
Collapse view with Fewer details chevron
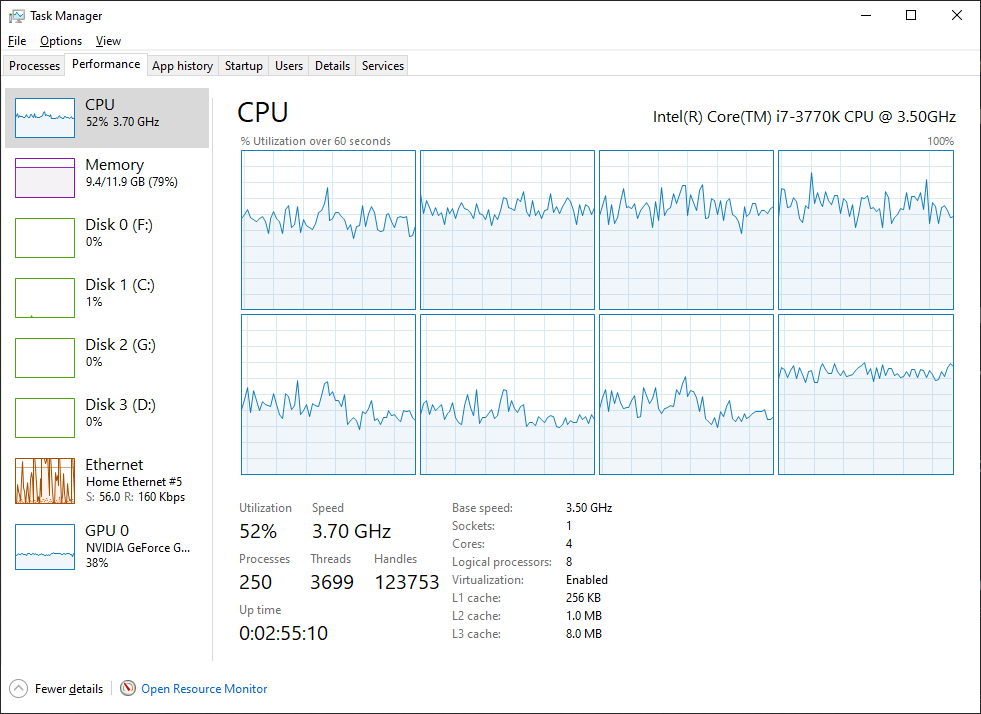coord(19,688)
